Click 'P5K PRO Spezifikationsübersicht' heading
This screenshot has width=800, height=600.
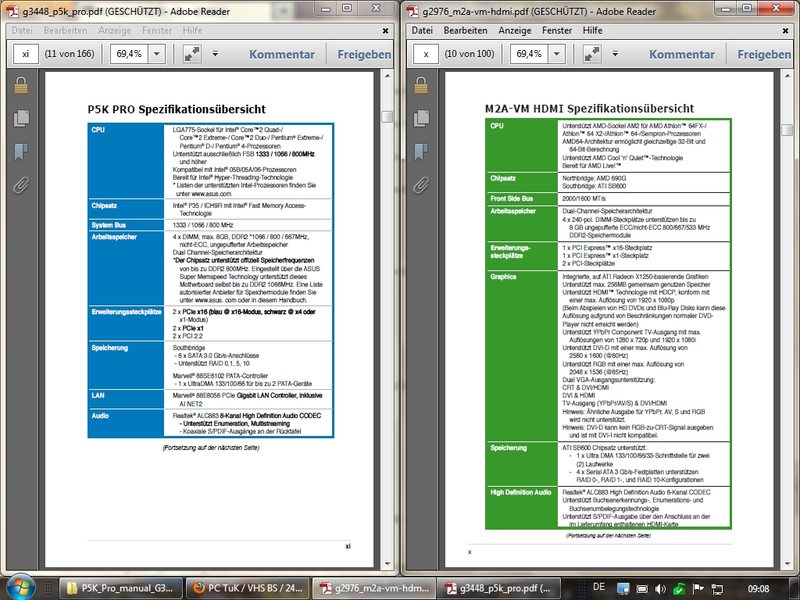click(177, 109)
